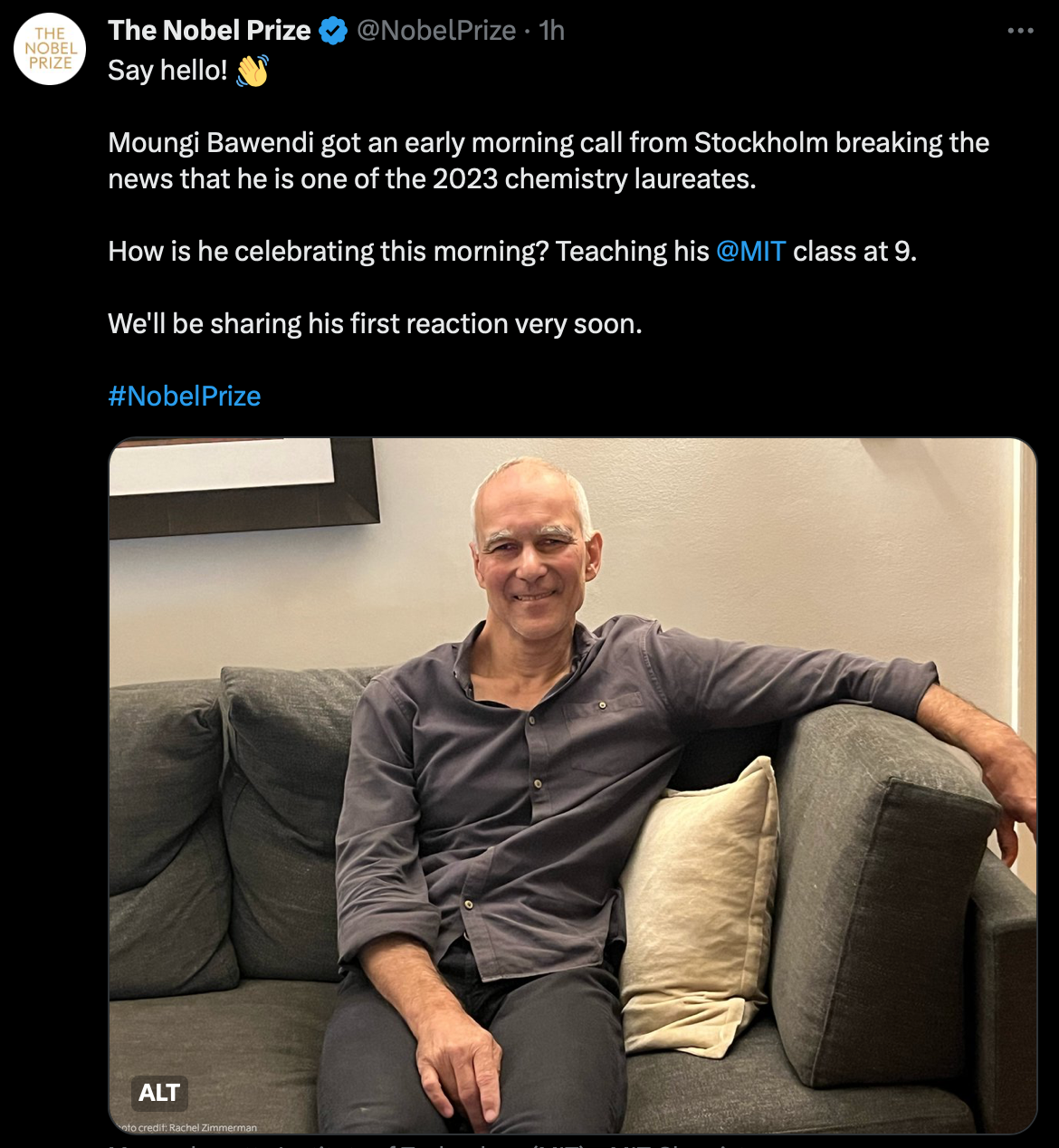Viewport: 1059px width, 1148px height.
Task: Click the blue verified checkmark badge
Action: [333, 31]
